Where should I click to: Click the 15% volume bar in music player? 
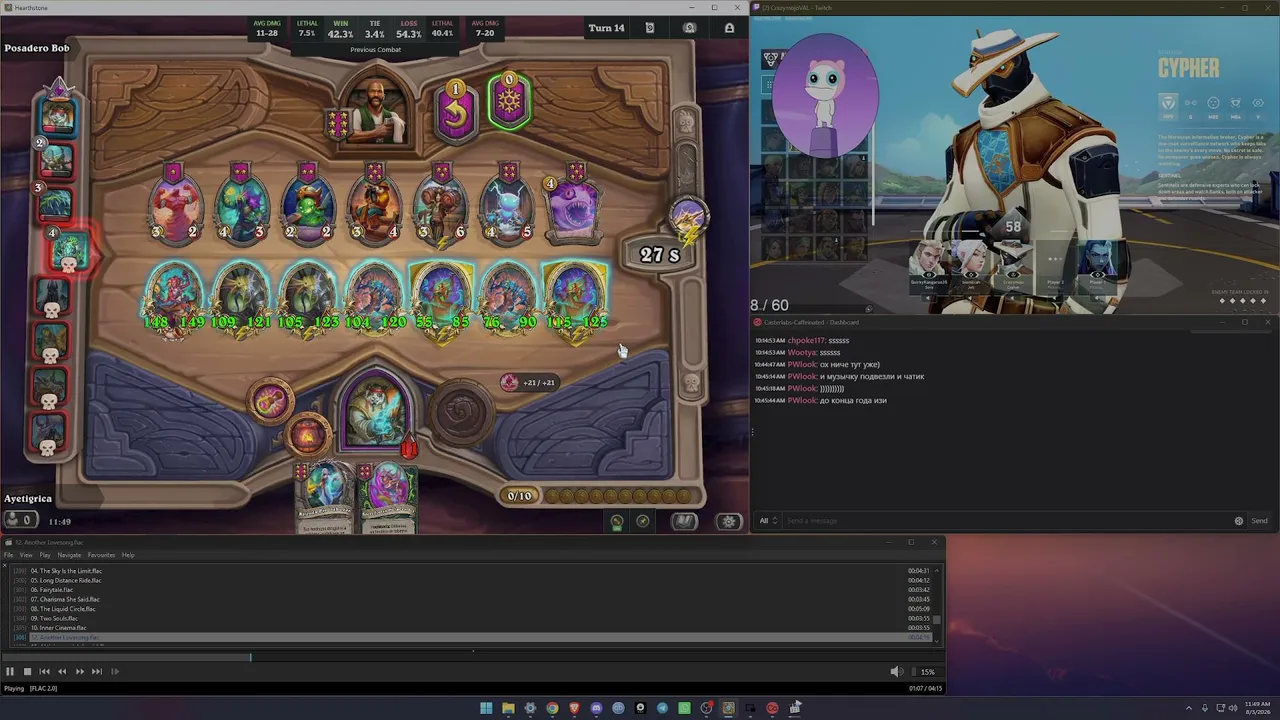pos(927,672)
